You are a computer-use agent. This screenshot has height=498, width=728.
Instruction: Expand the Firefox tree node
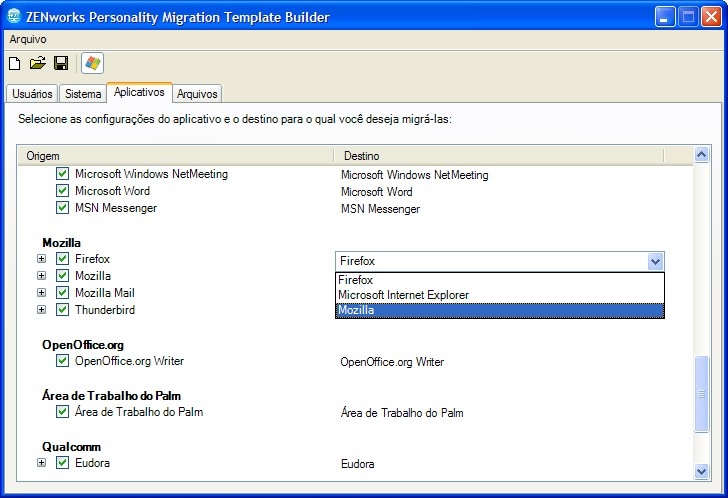click(x=42, y=259)
